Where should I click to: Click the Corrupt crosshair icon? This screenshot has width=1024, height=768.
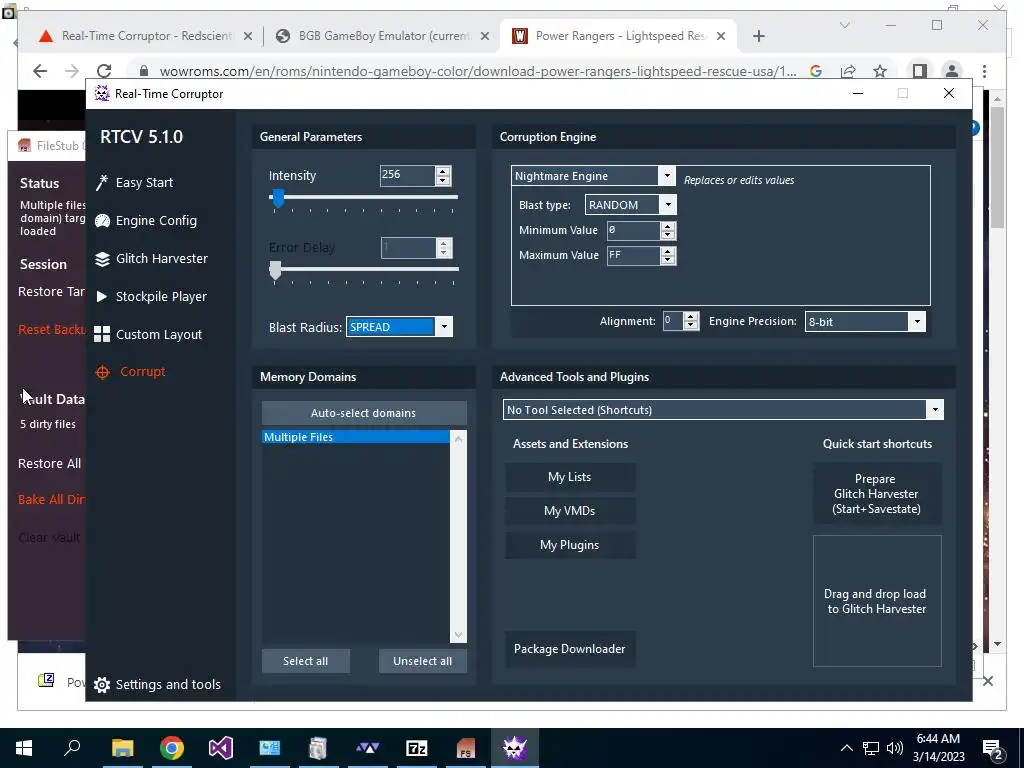(103, 372)
